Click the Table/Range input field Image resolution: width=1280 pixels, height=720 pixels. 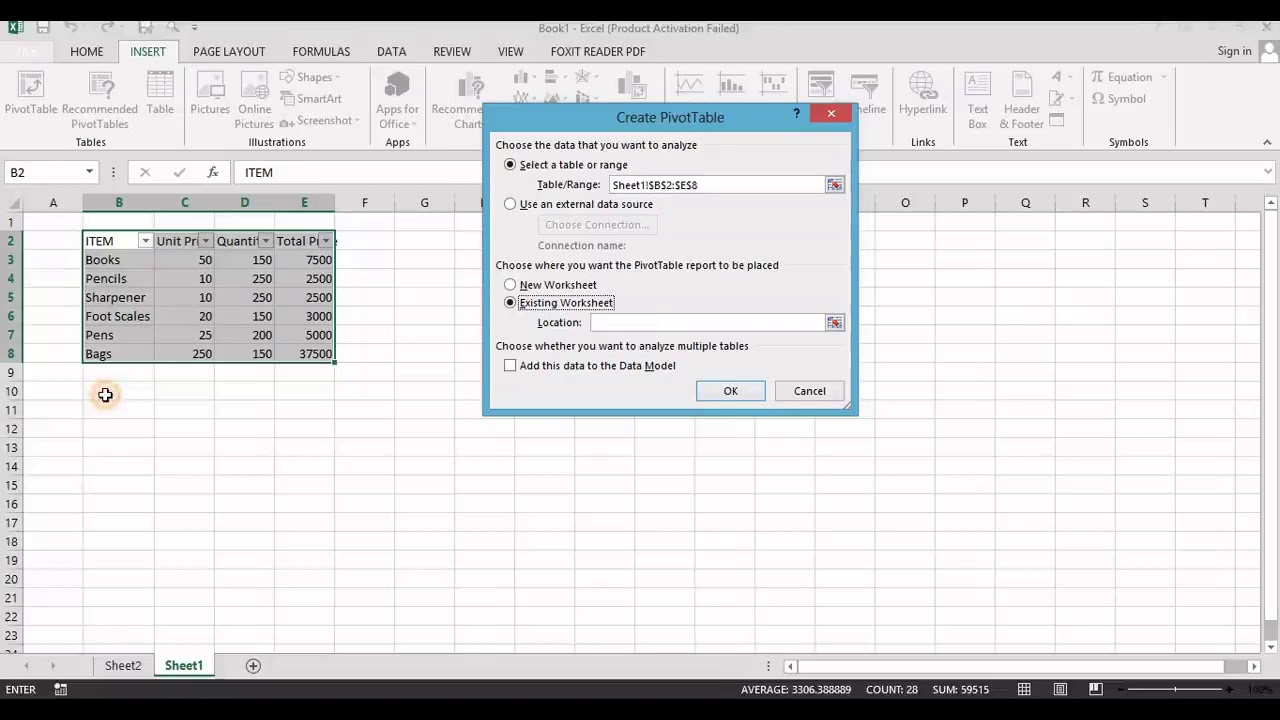[x=716, y=185]
